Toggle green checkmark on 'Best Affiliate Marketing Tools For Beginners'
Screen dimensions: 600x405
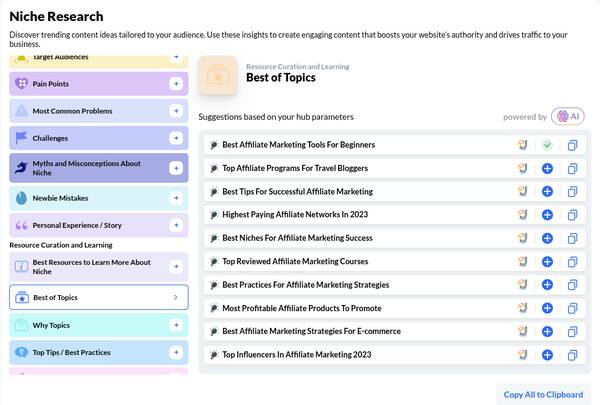point(547,145)
